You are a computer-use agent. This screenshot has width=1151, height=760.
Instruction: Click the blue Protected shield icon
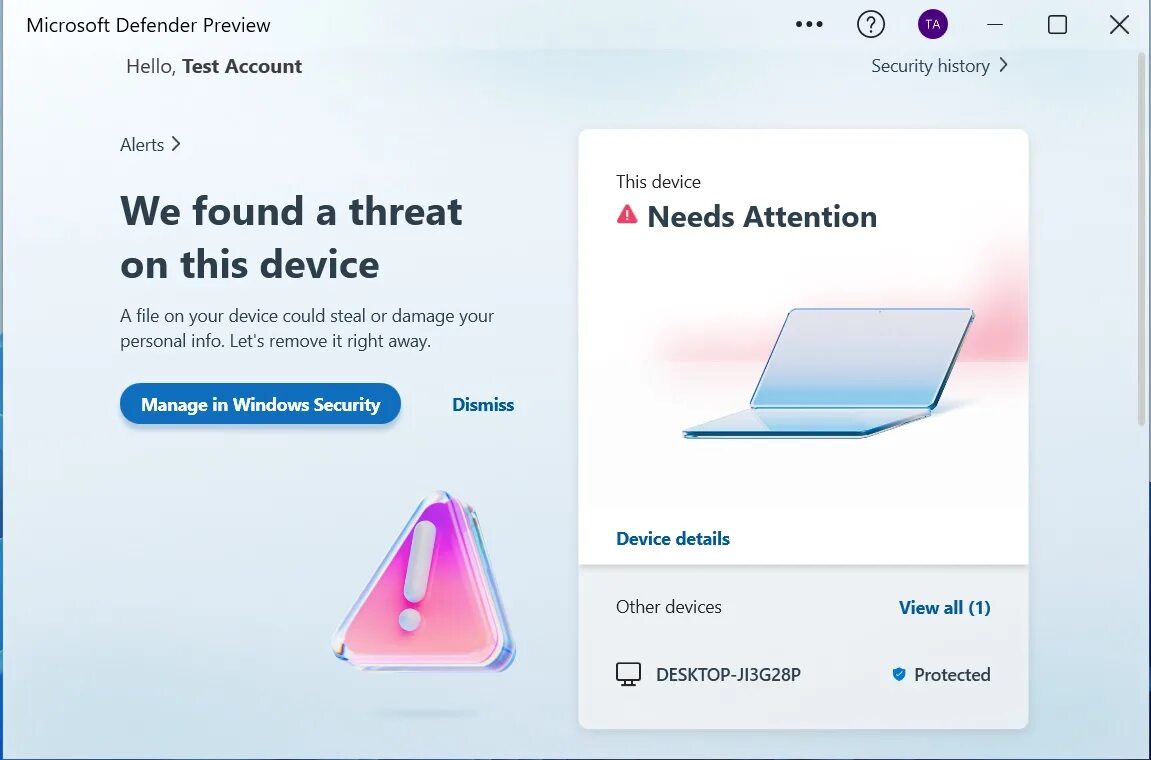[898, 674]
